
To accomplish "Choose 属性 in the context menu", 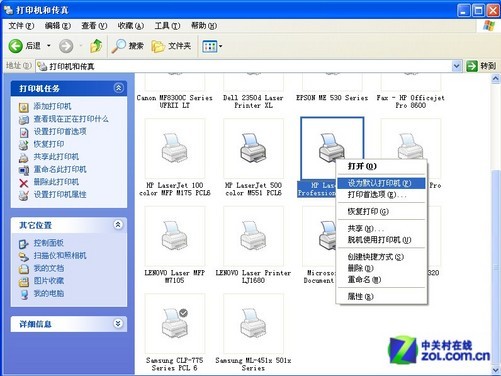I will 382,296.
